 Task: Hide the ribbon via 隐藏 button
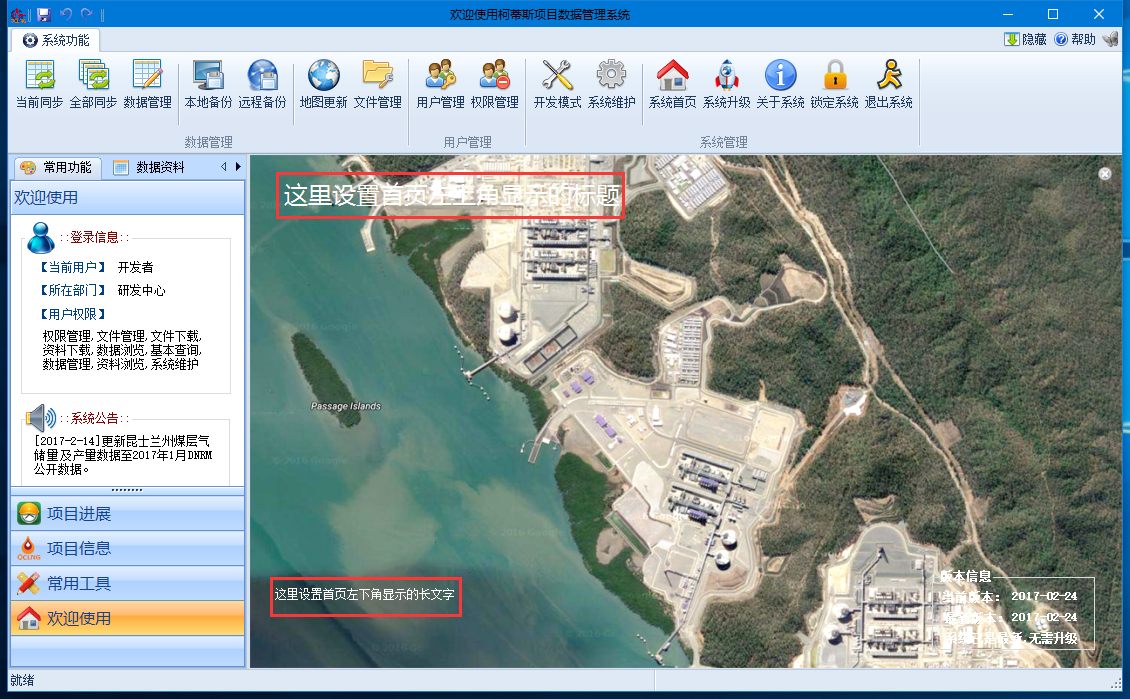[1025, 40]
